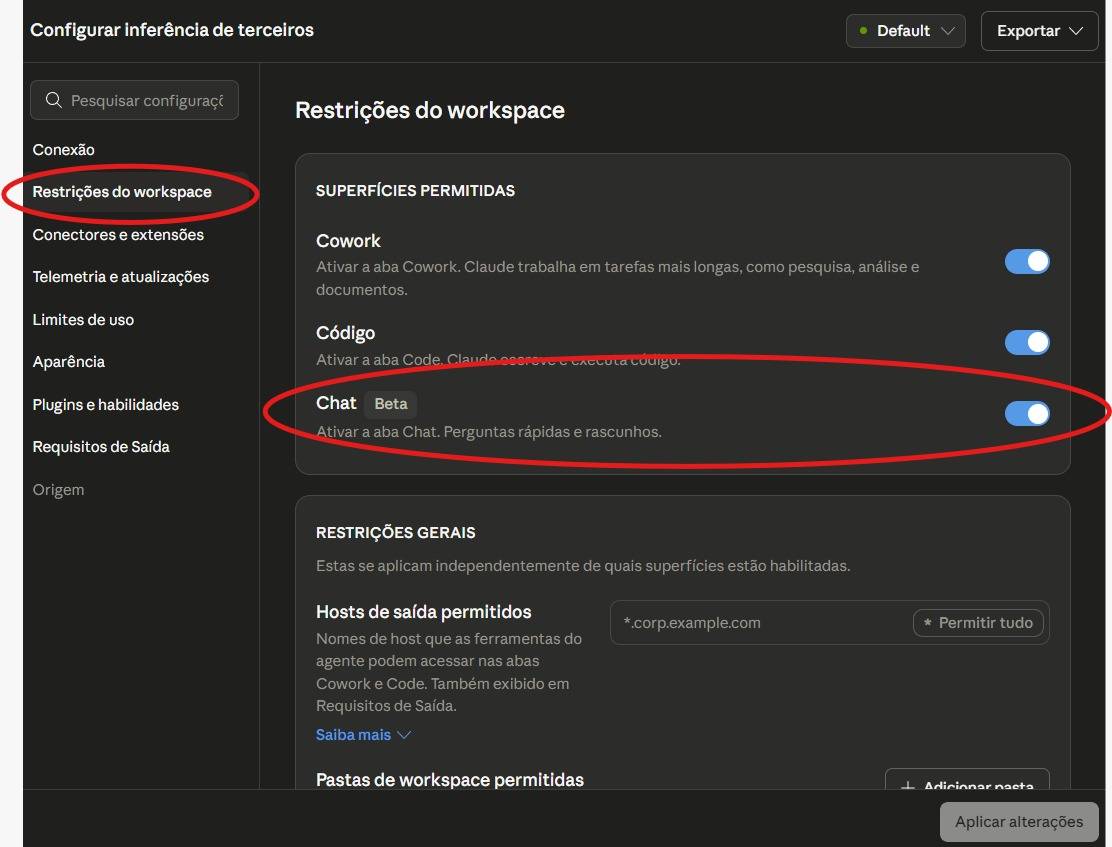Toggle the Código surface switch

point(1027,343)
